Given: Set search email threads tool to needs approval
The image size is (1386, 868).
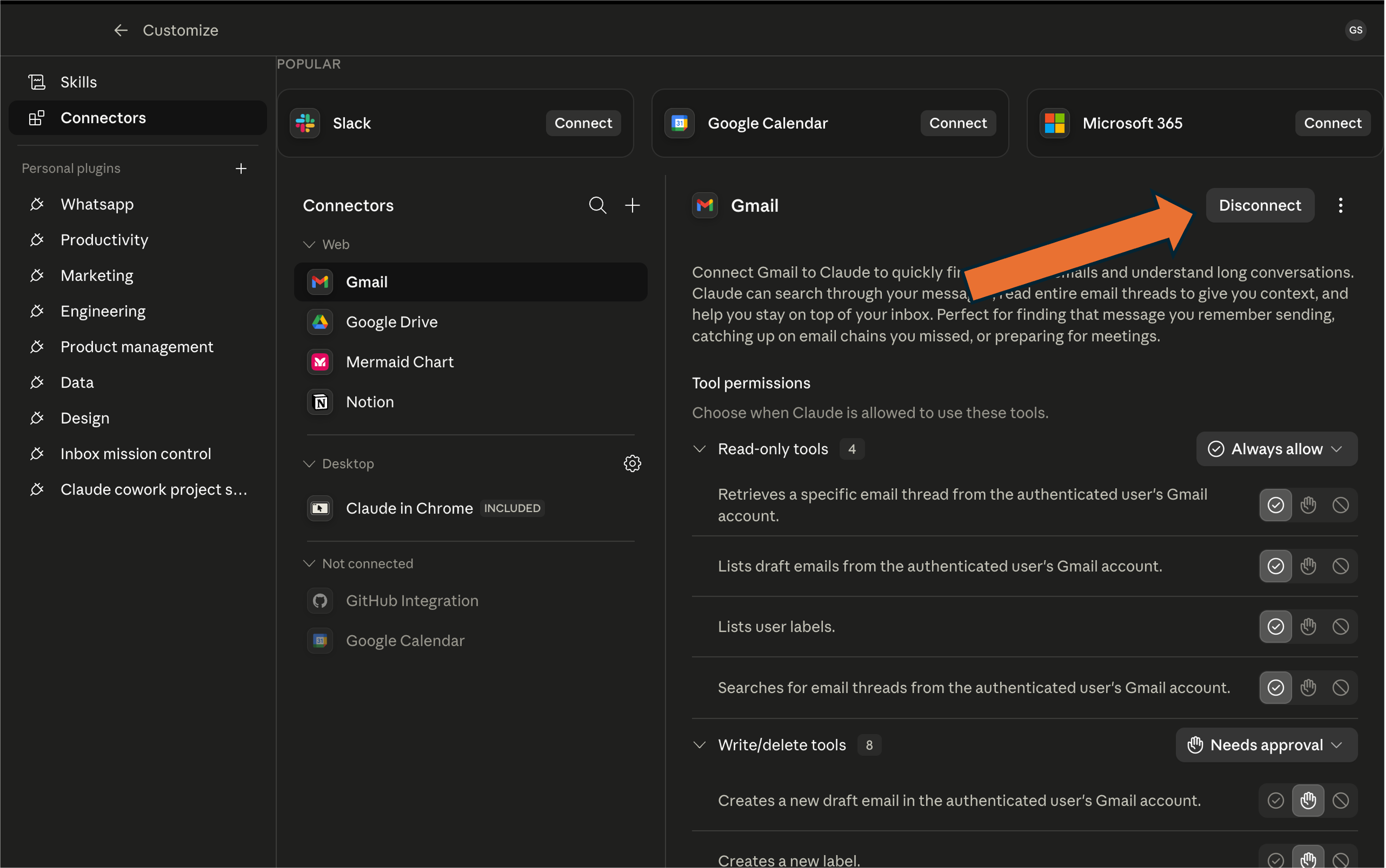Looking at the screenshot, I should click(1309, 687).
